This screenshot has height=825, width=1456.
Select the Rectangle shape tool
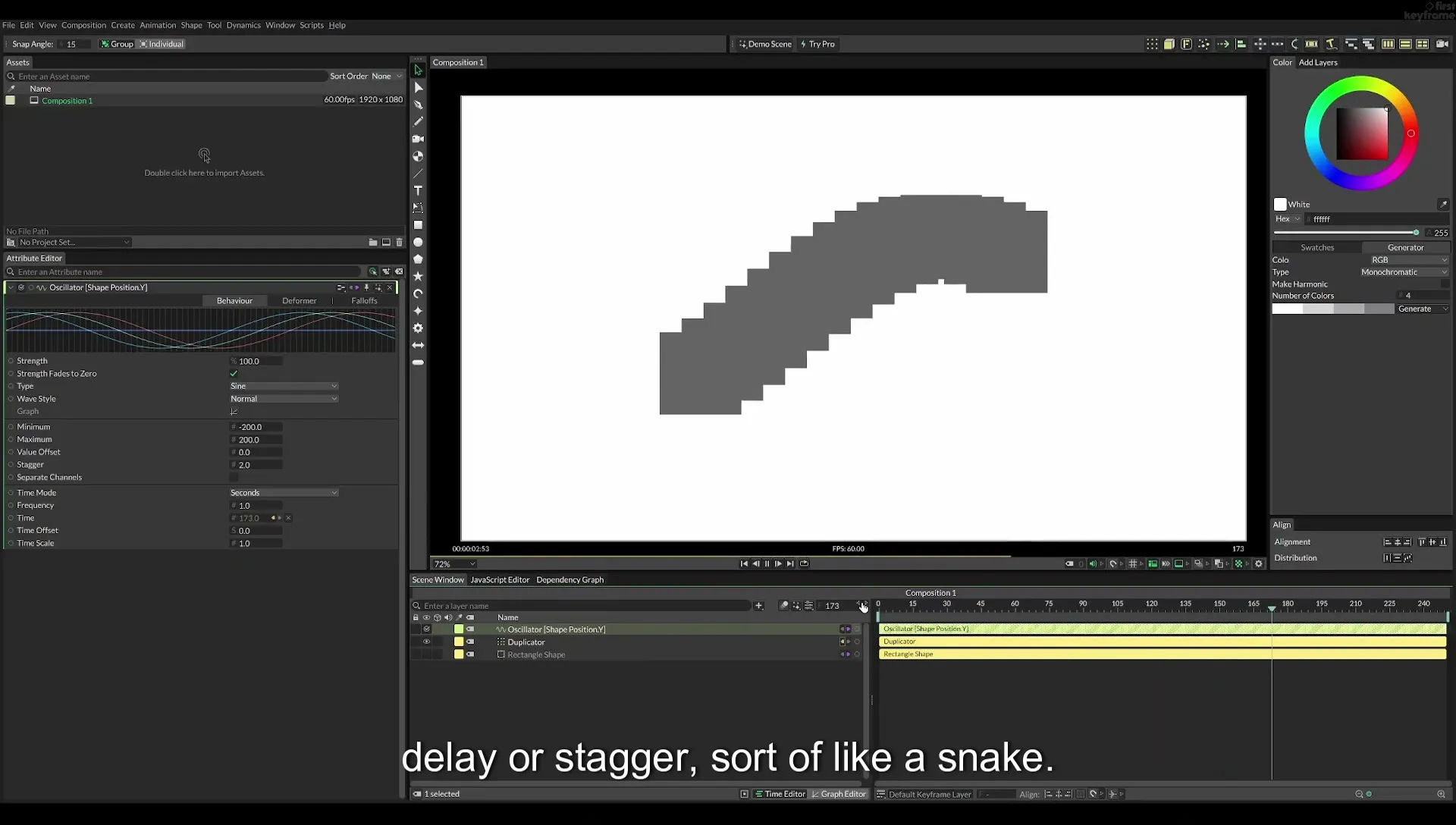click(418, 225)
